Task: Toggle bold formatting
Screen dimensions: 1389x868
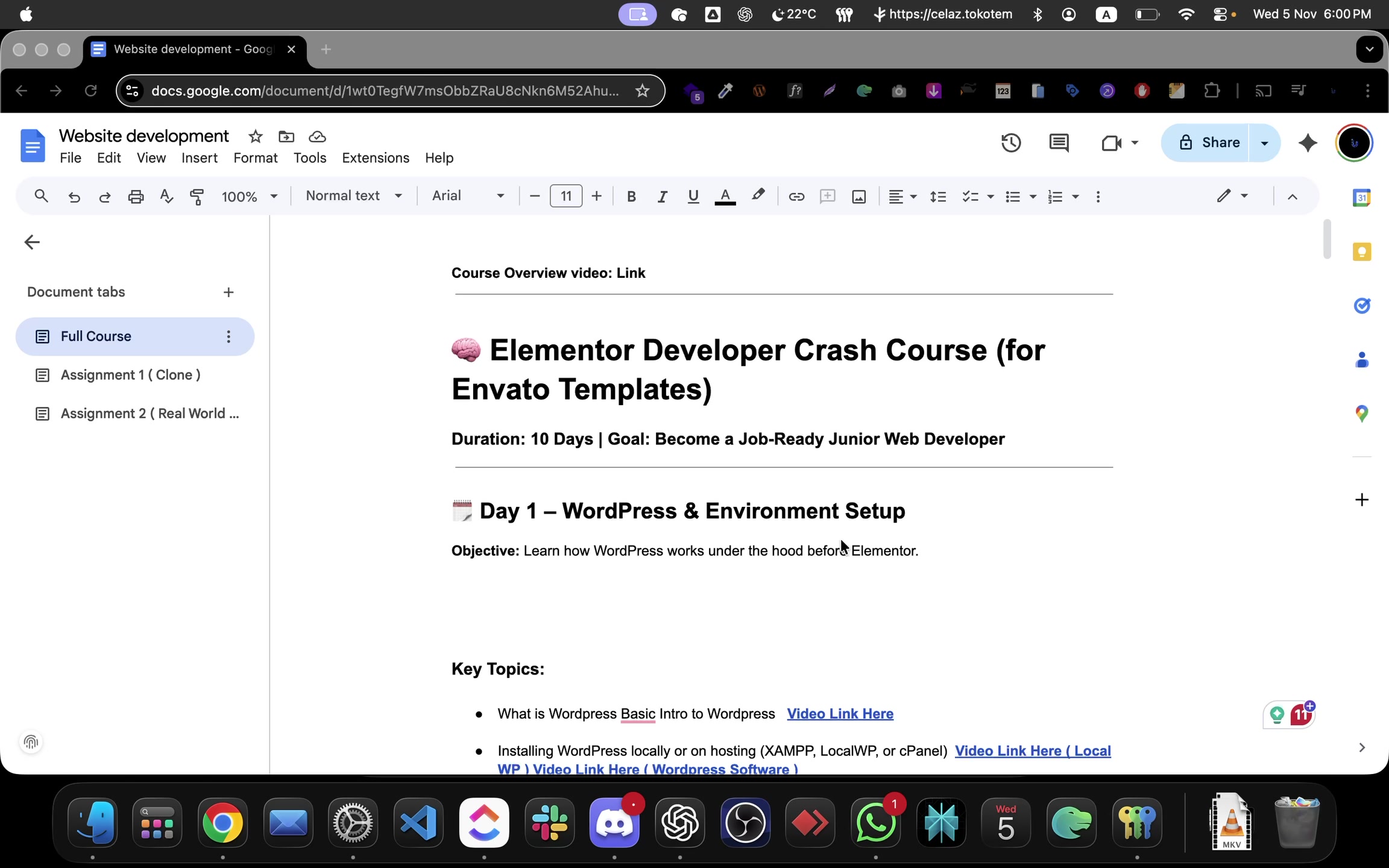Action: [x=631, y=197]
